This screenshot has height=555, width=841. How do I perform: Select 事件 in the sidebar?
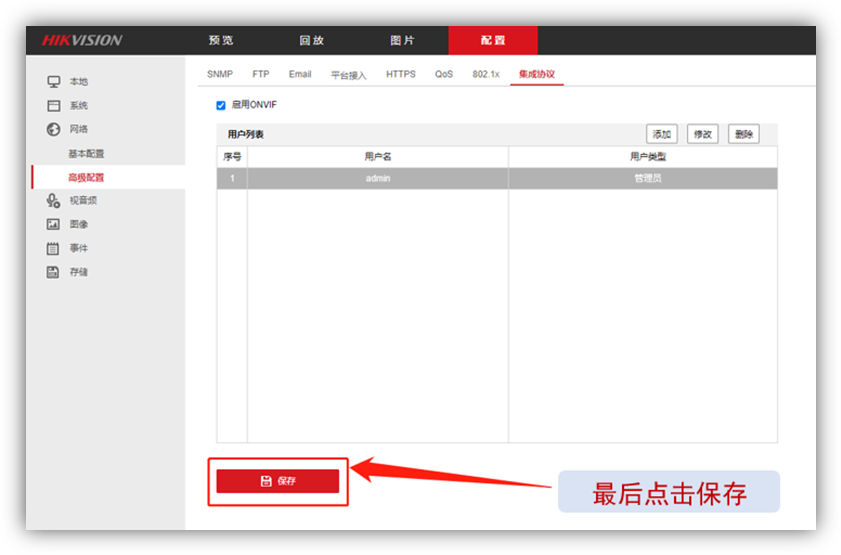pos(79,248)
